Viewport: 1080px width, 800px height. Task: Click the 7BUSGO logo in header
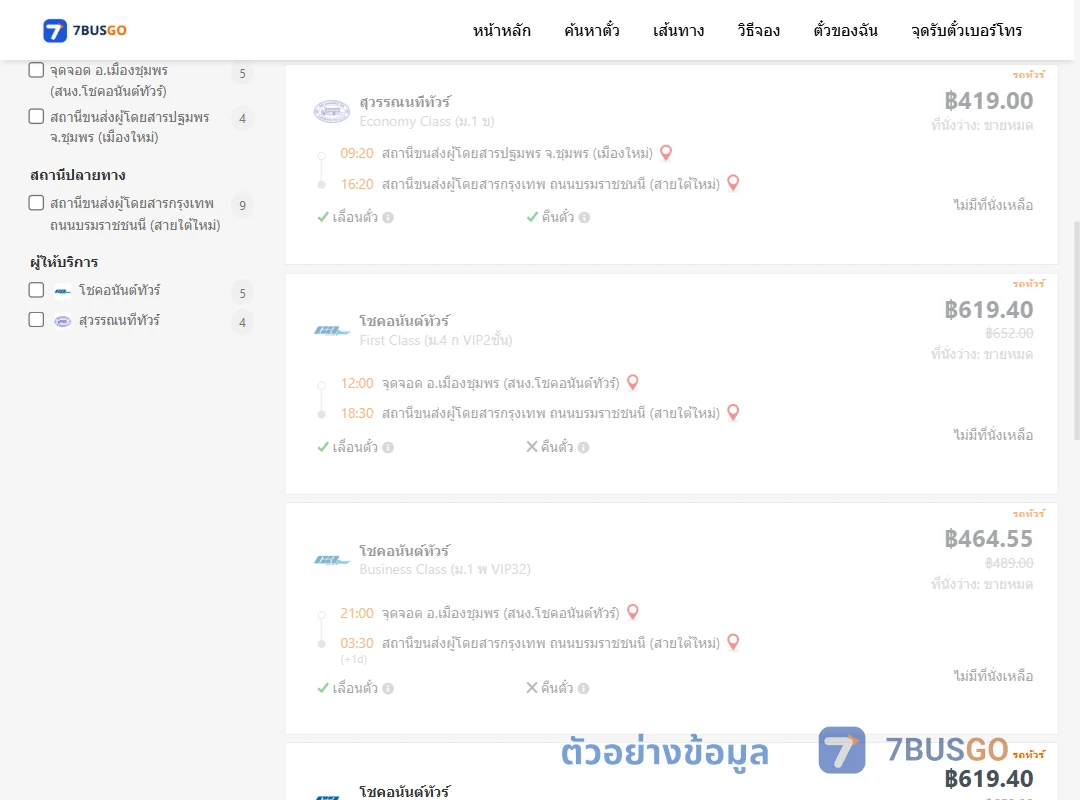point(85,30)
